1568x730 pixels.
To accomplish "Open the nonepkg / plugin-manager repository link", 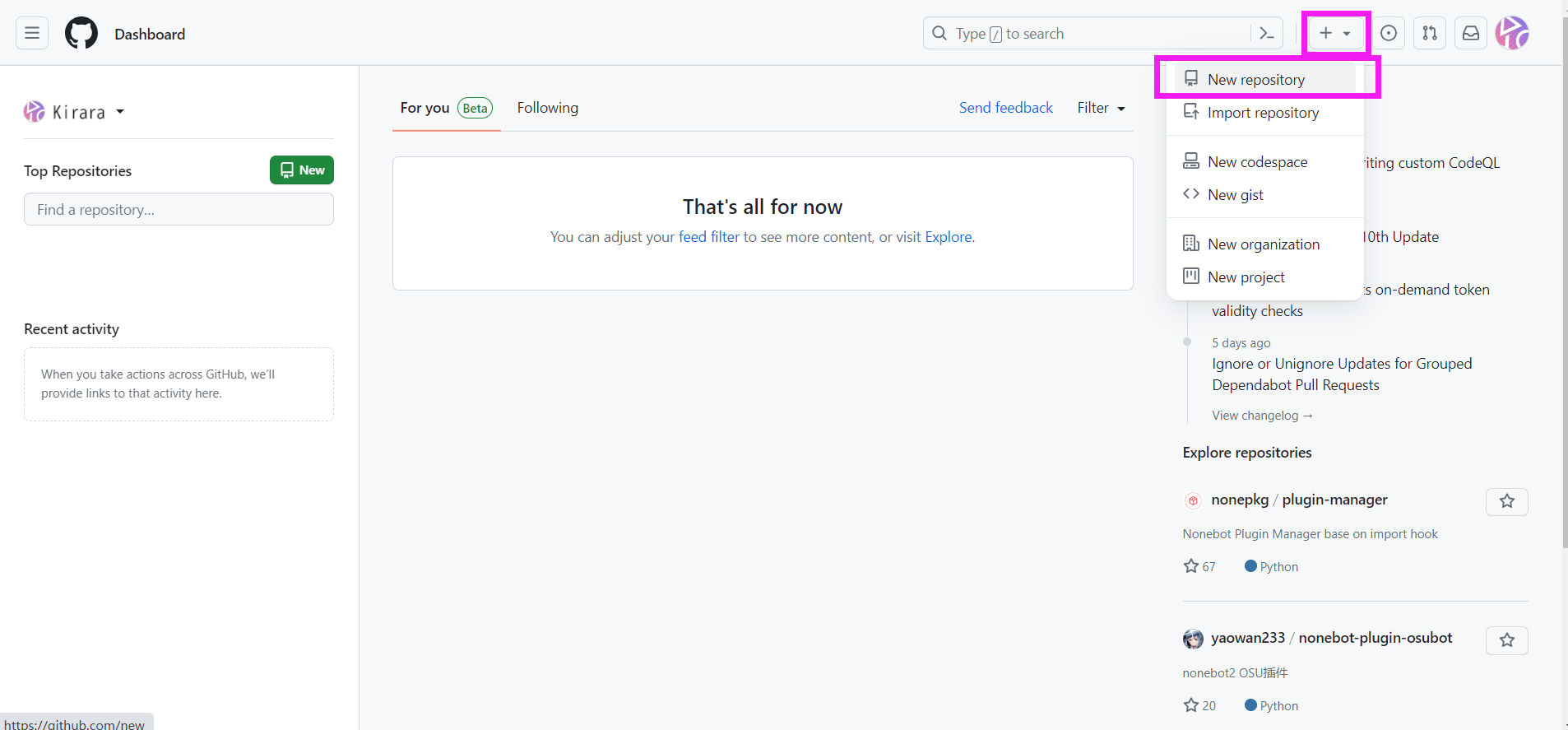I will pyautogui.click(x=1299, y=500).
